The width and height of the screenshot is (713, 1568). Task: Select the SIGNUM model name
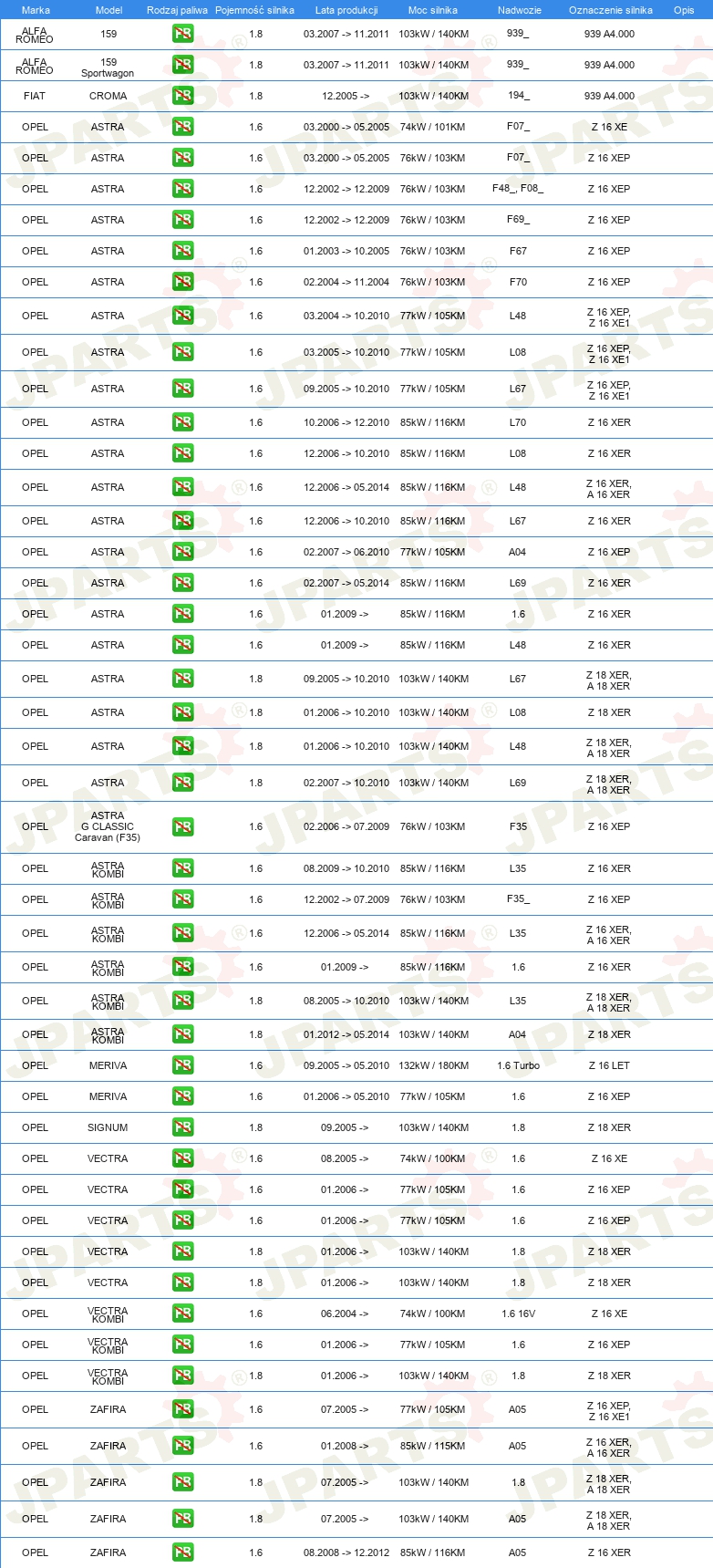(108, 1127)
